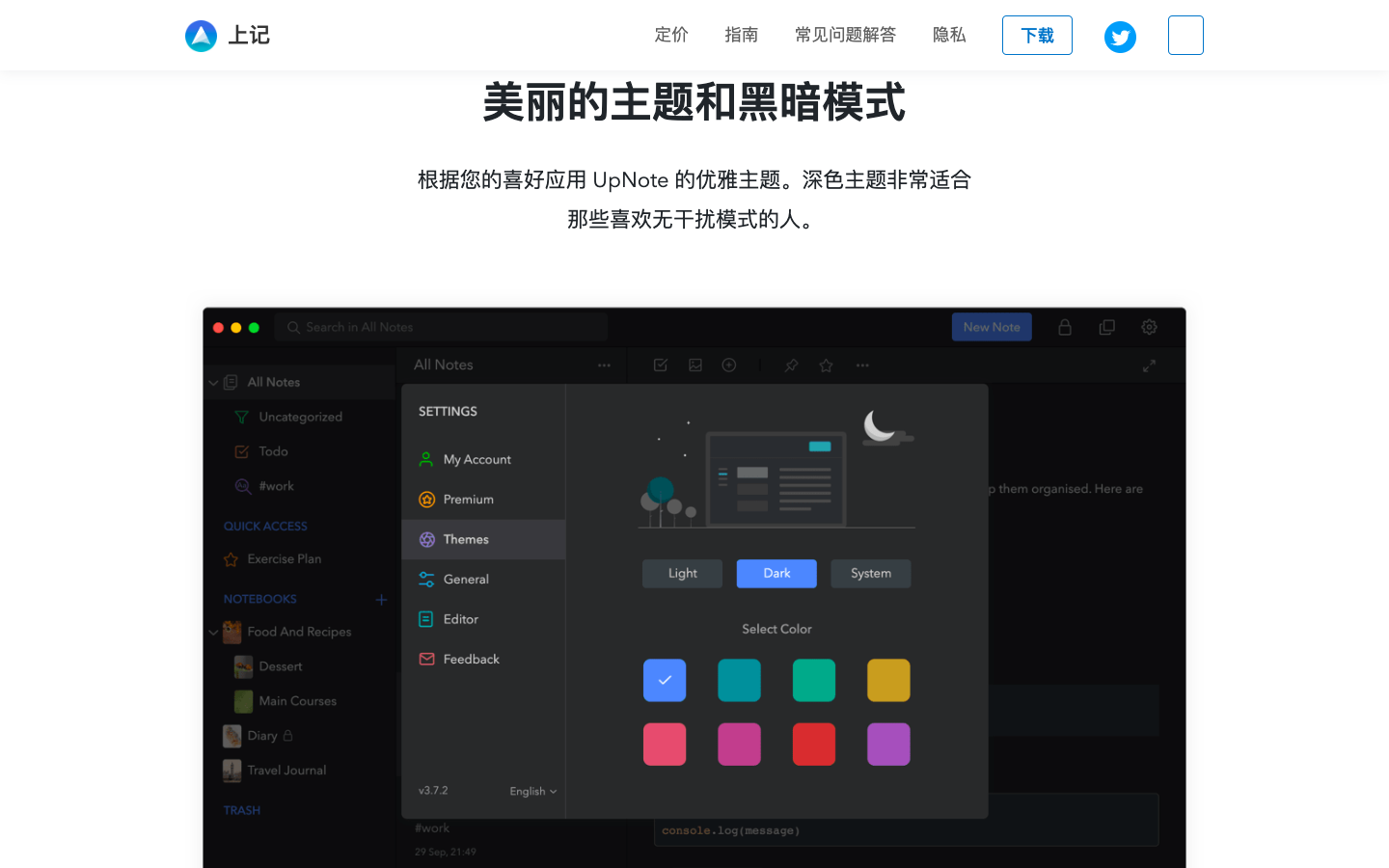
Task: Select the red color swatch
Action: click(814, 745)
